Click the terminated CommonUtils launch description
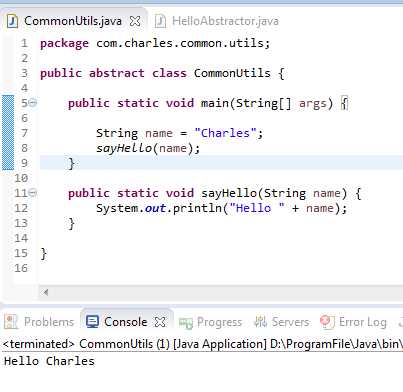This screenshot has height=392, width=403. [202, 344]
